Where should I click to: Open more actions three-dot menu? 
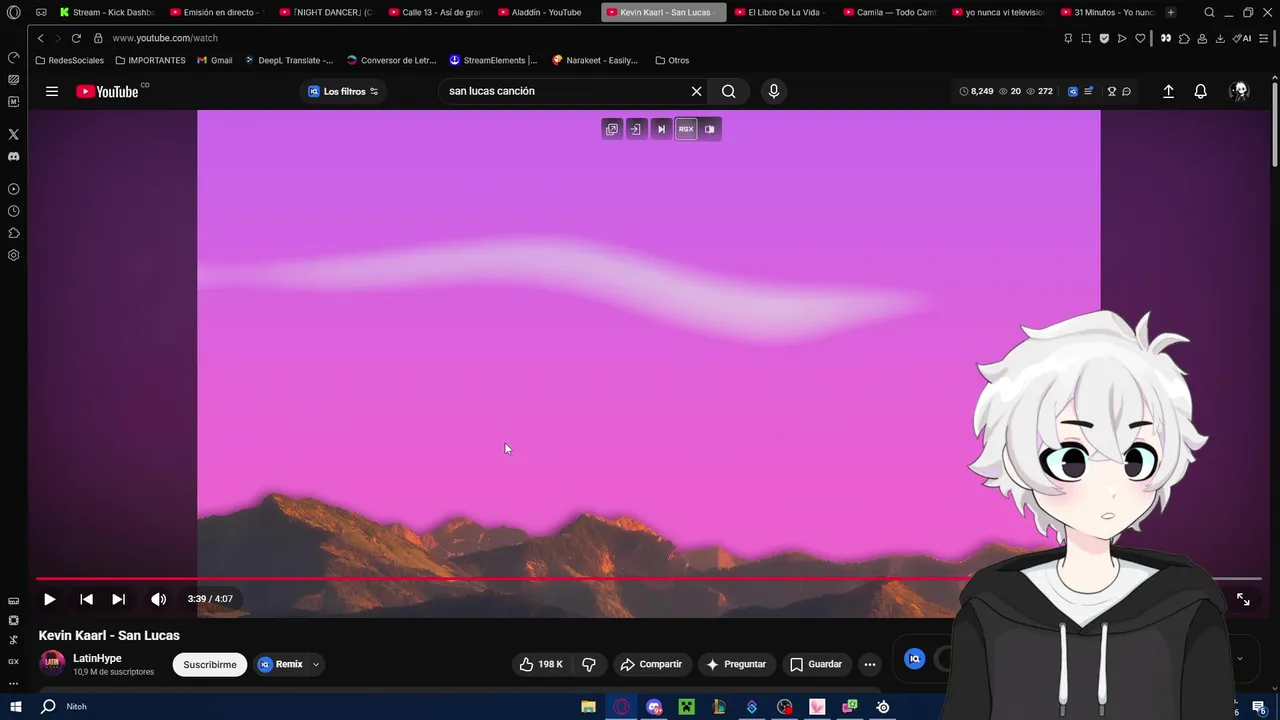[x=870, y=664]
